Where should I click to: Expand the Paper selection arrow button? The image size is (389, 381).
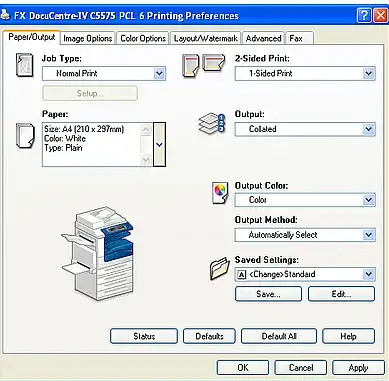click(159, 145)
